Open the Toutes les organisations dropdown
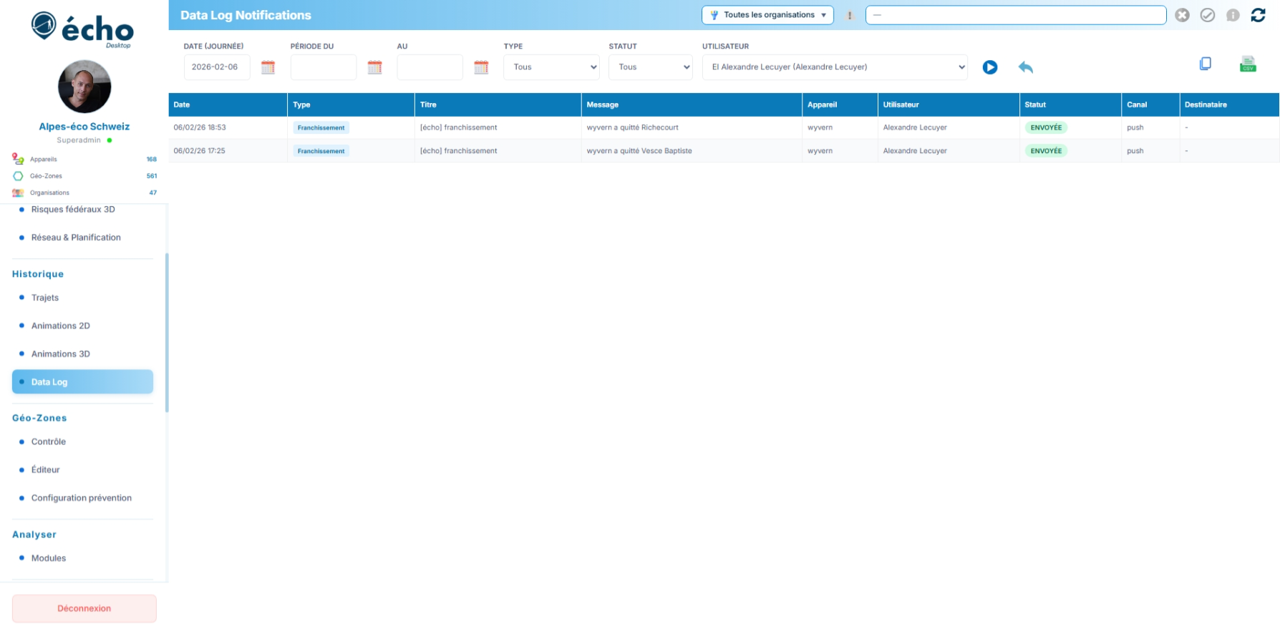Image resolution: width=1280 pixels, height=634 pixels. tap(767, 15)
